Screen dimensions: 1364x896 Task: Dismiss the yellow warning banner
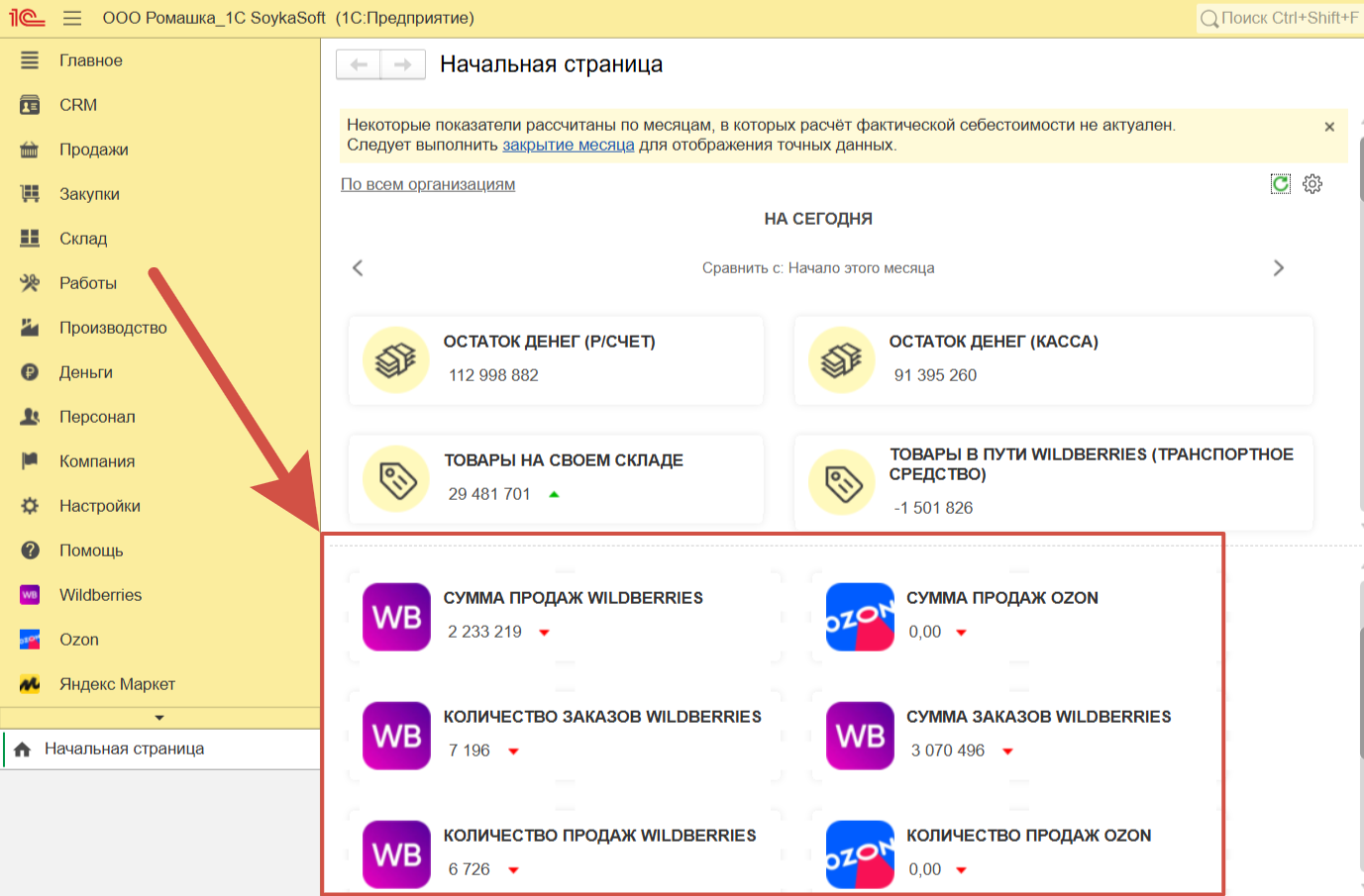click(1329, 127)
